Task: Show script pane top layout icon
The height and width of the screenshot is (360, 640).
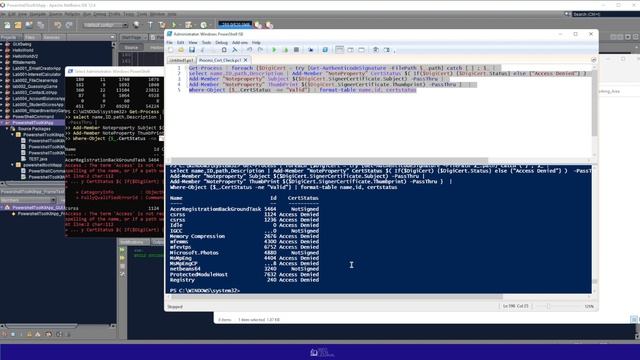Action: pos(340,50)
